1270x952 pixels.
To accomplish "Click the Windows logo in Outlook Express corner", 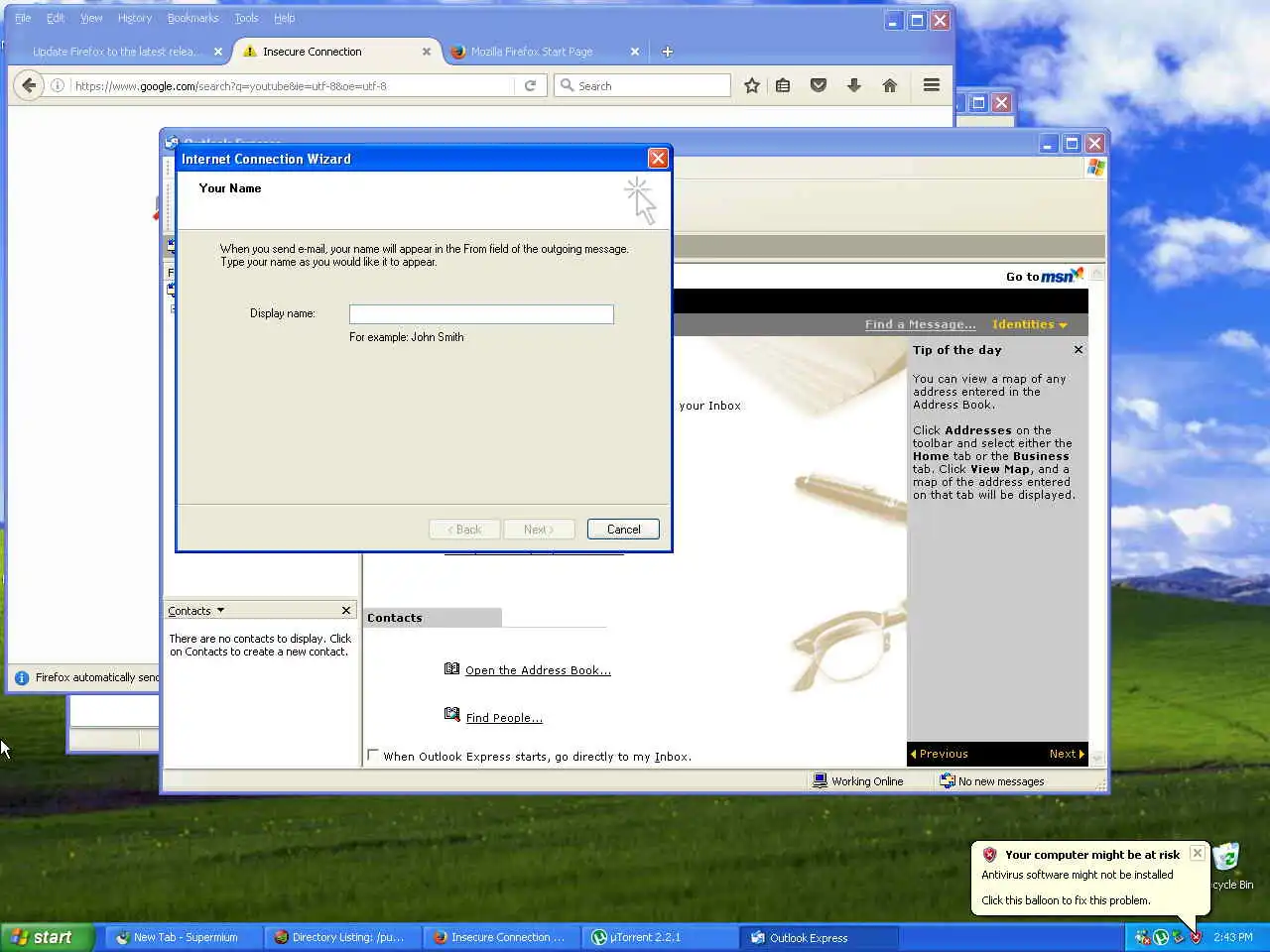I will click(x=1095, y=168).
